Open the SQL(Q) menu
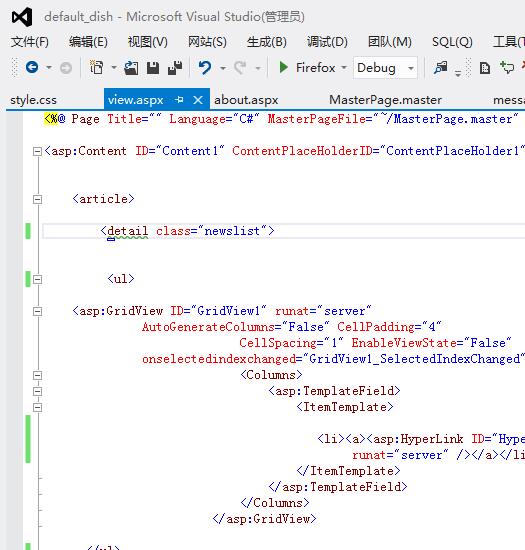The height and width of the screenshot is (550, 525). [452, 42]
